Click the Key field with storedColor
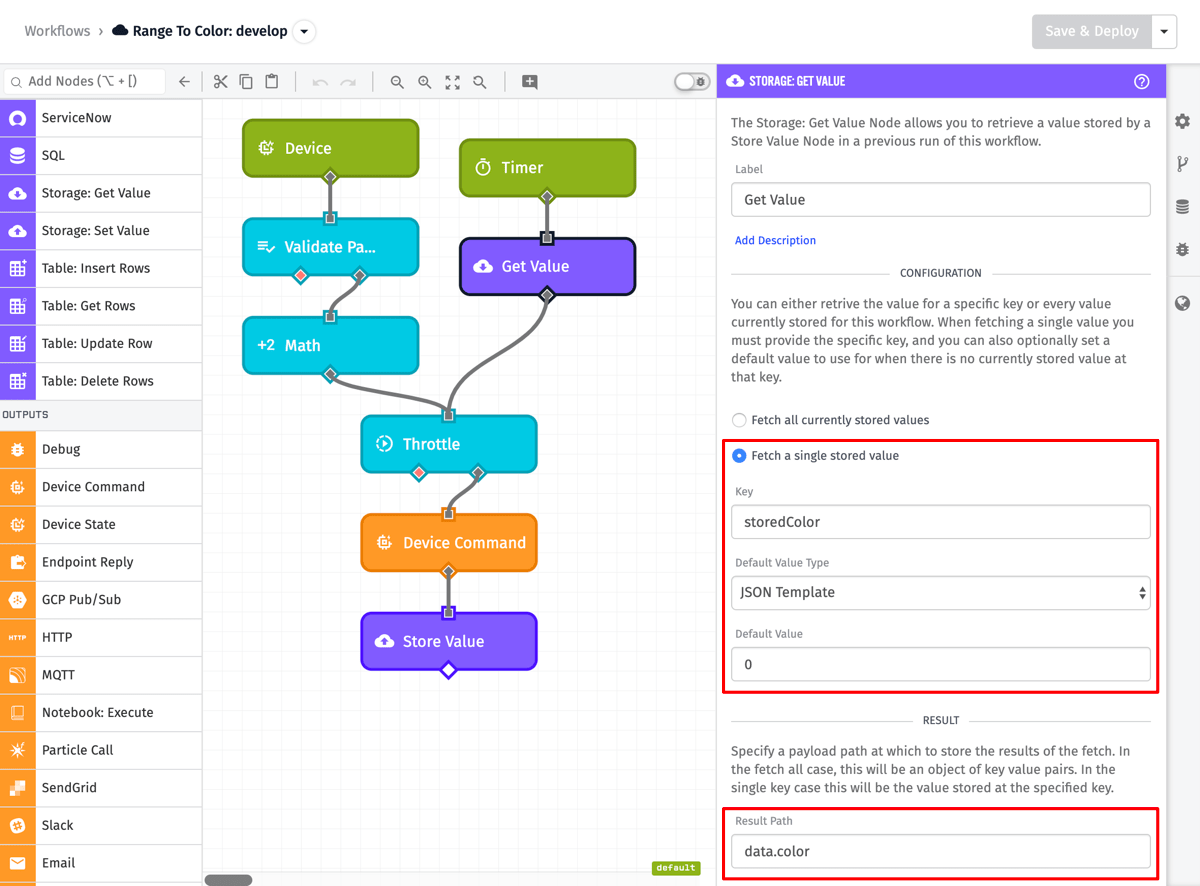This screenshot has height=886, width=1200. coord(940,521)
